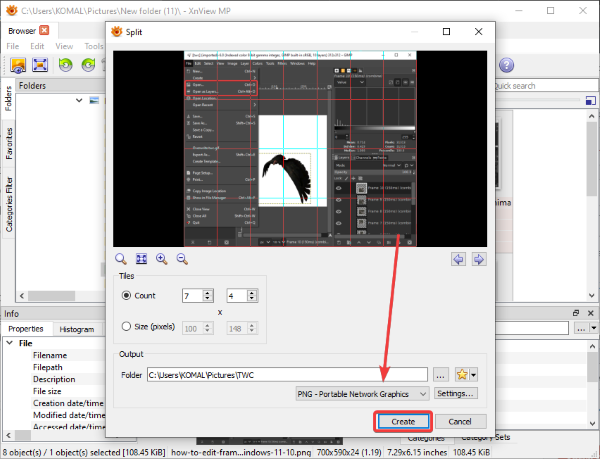Open the PNG output format dropdown

(363, 394)
